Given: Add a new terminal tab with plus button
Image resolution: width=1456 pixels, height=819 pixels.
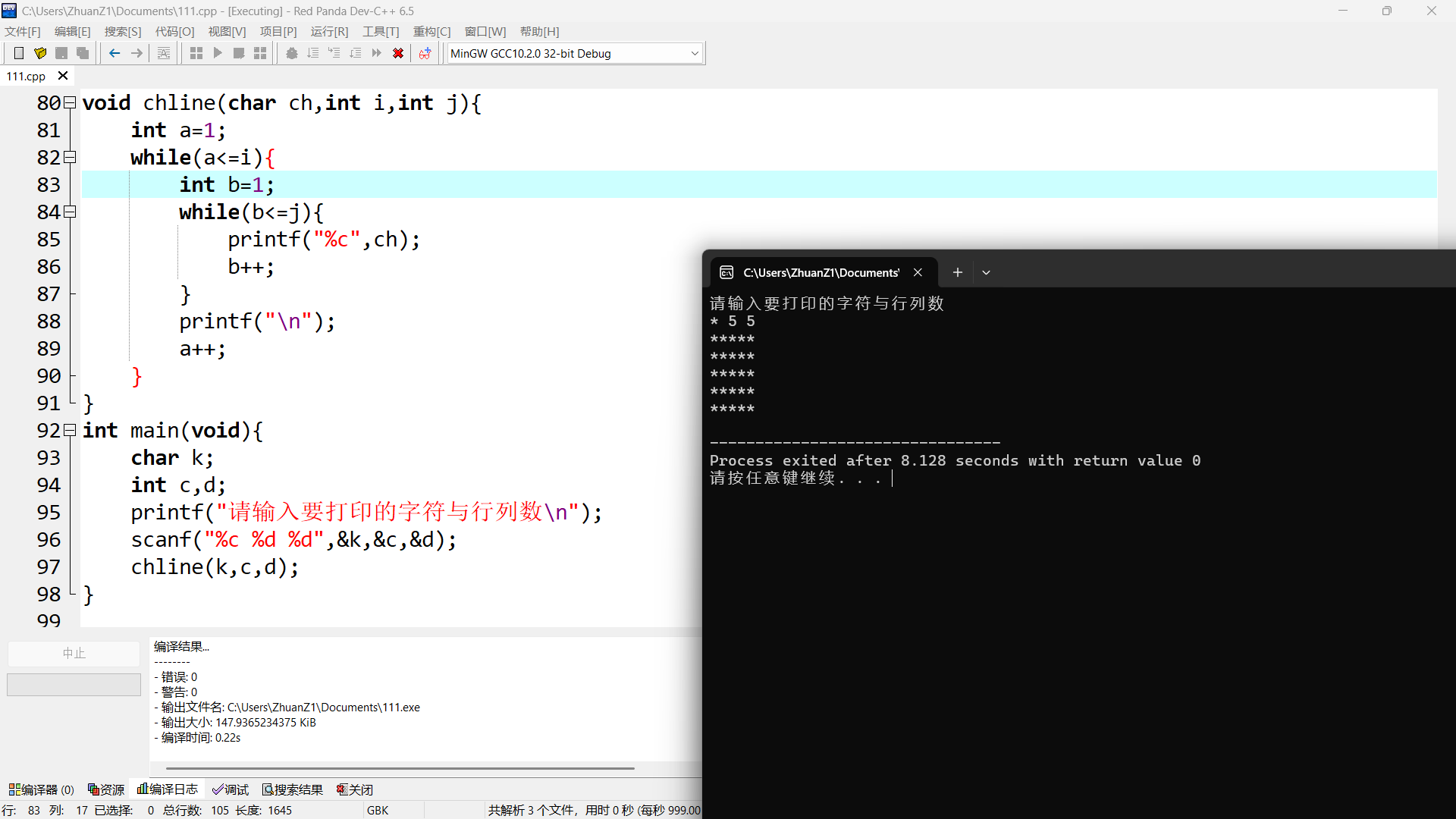Looking at the screenshot, I should pyautogui.click(x=958, y=272).
